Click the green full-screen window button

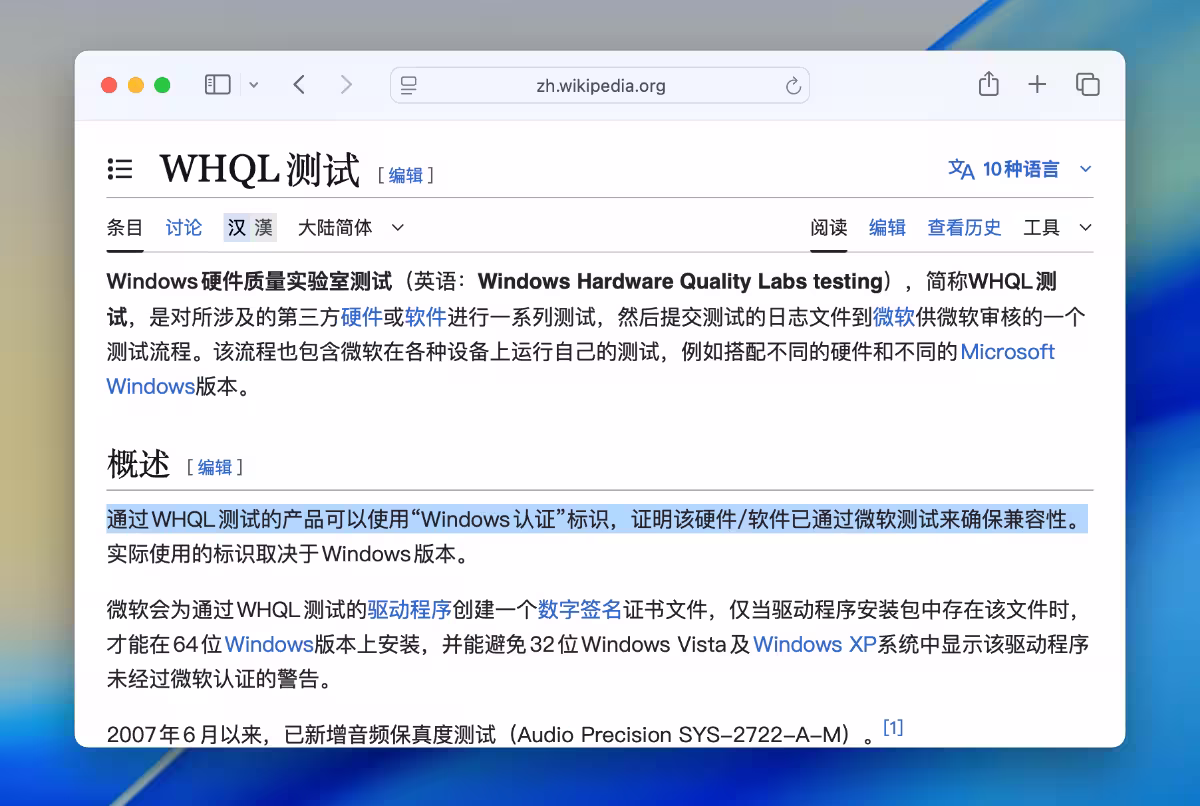coord(161,85)
